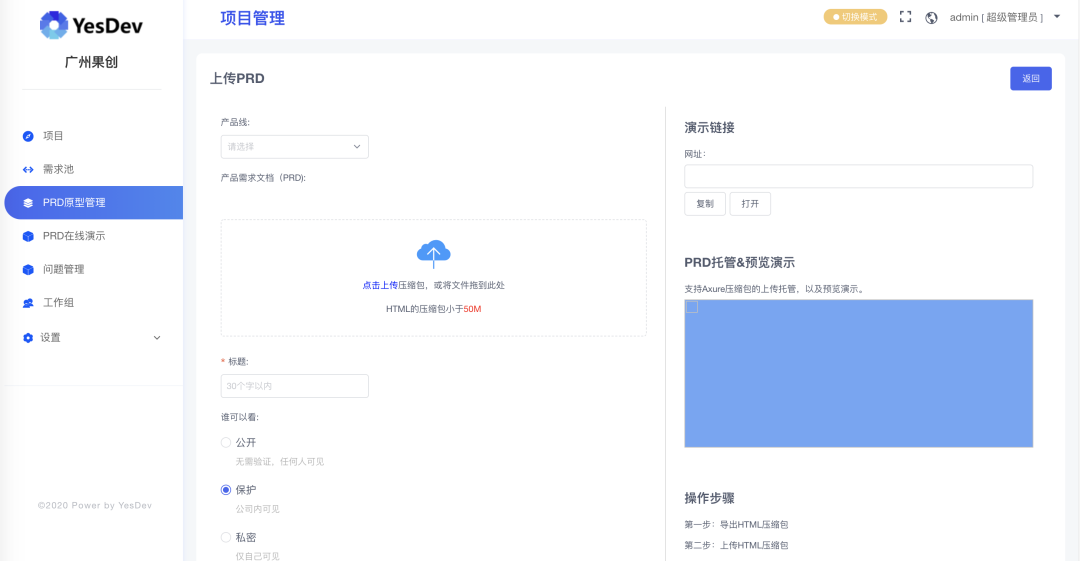Click the 工作组 people icon
1080x561 pixels.
(x=28, y=303)
